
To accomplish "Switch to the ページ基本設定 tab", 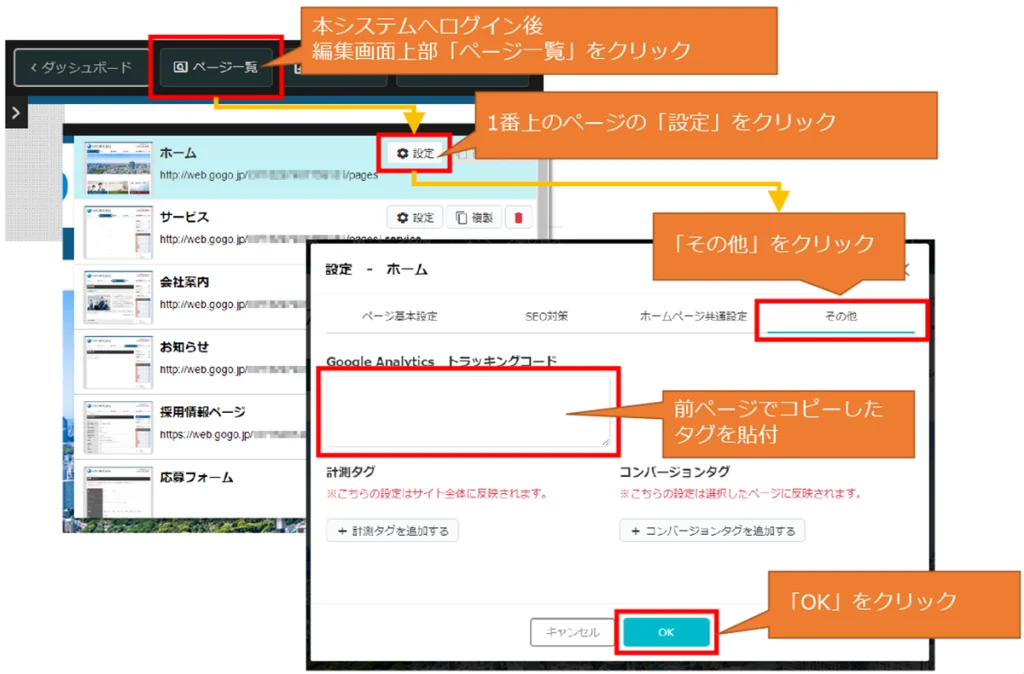I will [399, 316].
